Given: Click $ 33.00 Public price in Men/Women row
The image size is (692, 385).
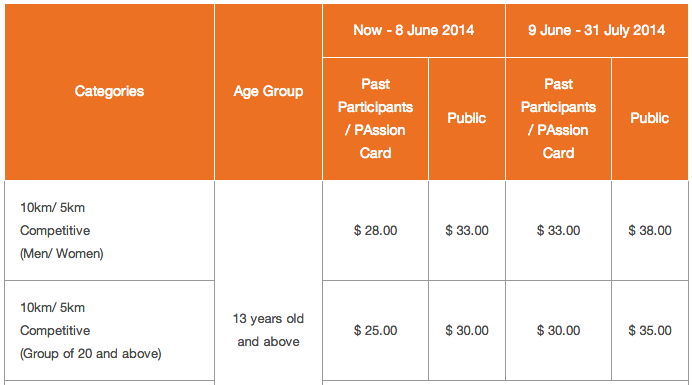Looking at the screenshot, I should [x=466, y=230].
